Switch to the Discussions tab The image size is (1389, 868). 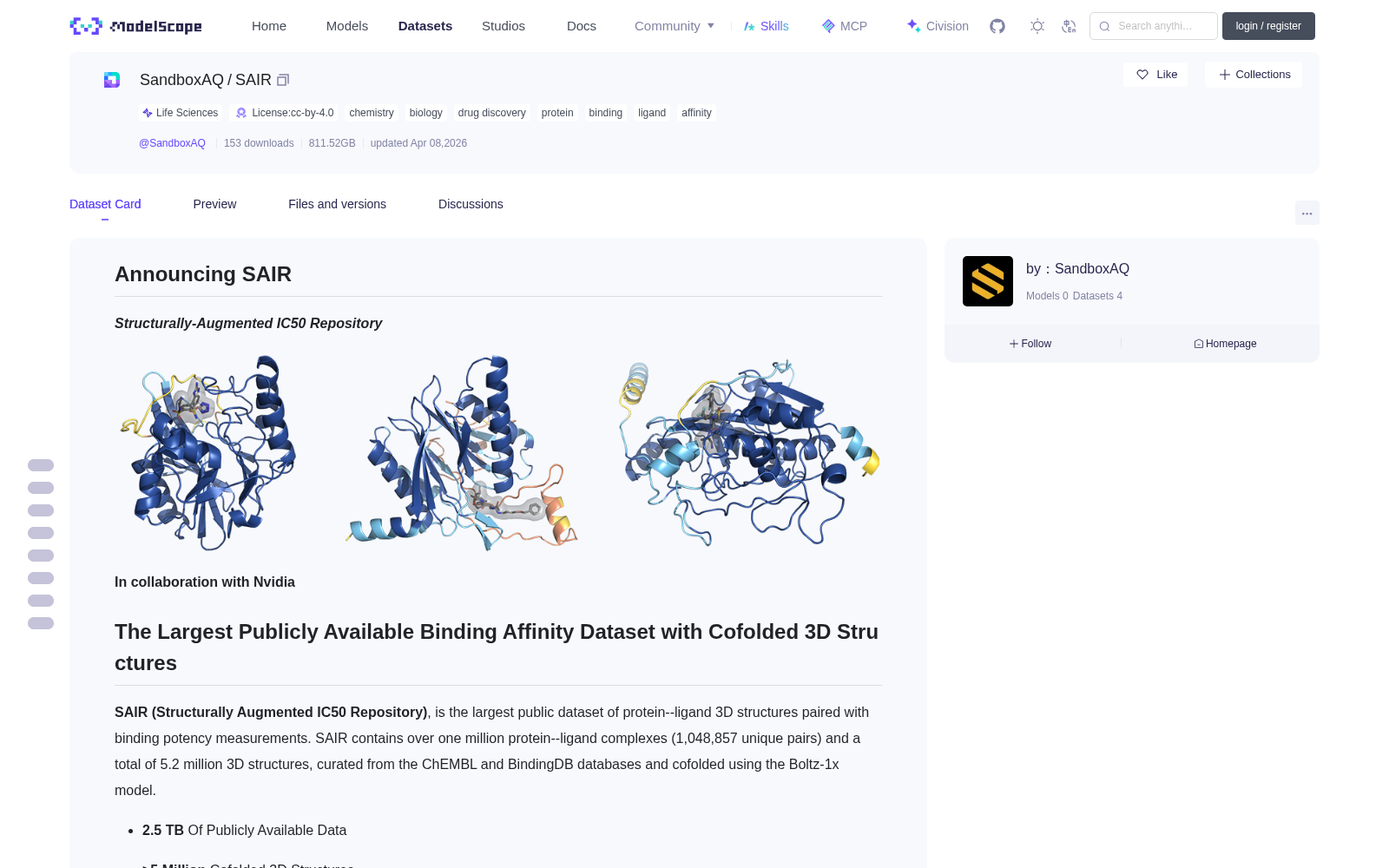point(471,204)
